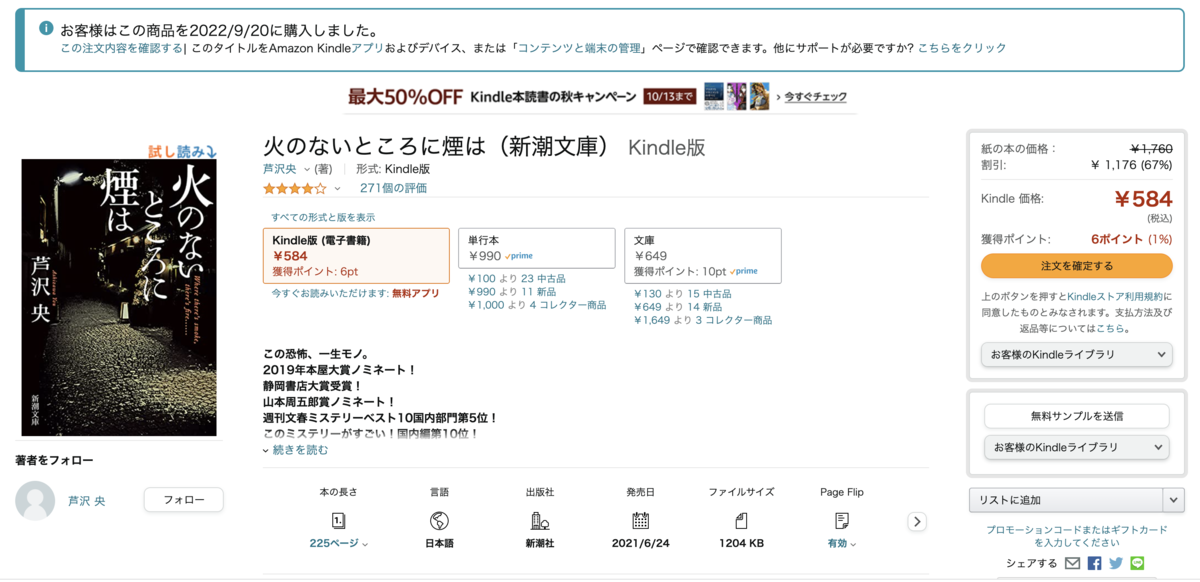1200x582 pixels.
Task: Click the ¥584 Kindle price in buy box
Action: click(x=1143, y=199)
